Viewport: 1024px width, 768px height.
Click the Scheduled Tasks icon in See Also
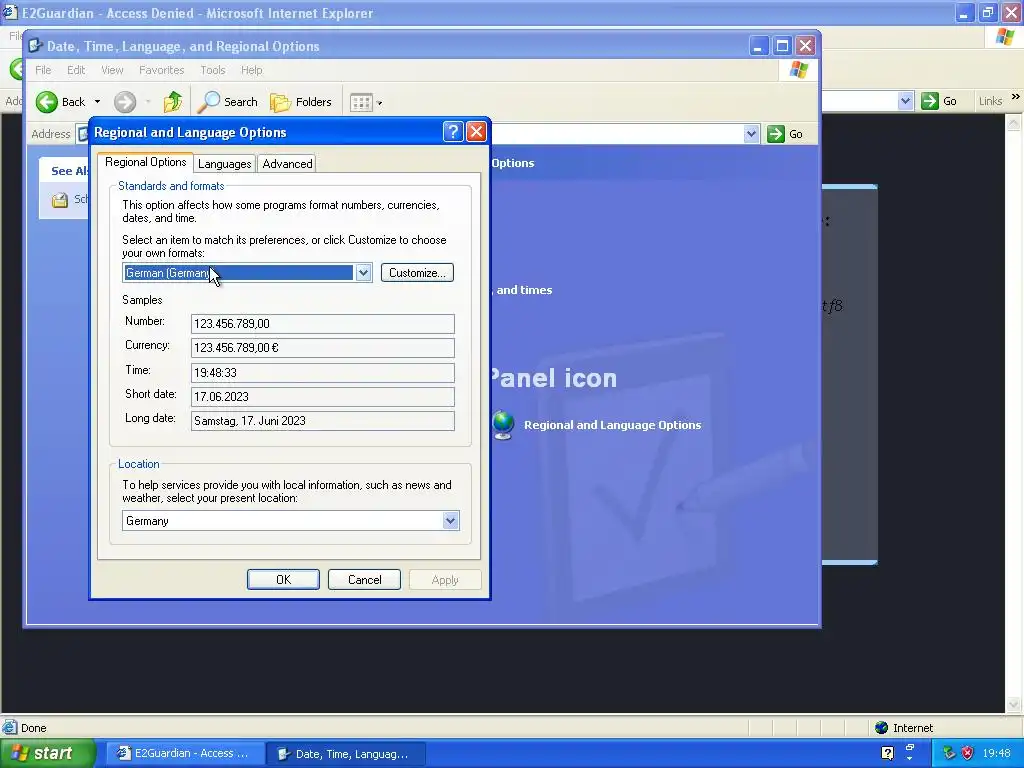click(60, 200)
